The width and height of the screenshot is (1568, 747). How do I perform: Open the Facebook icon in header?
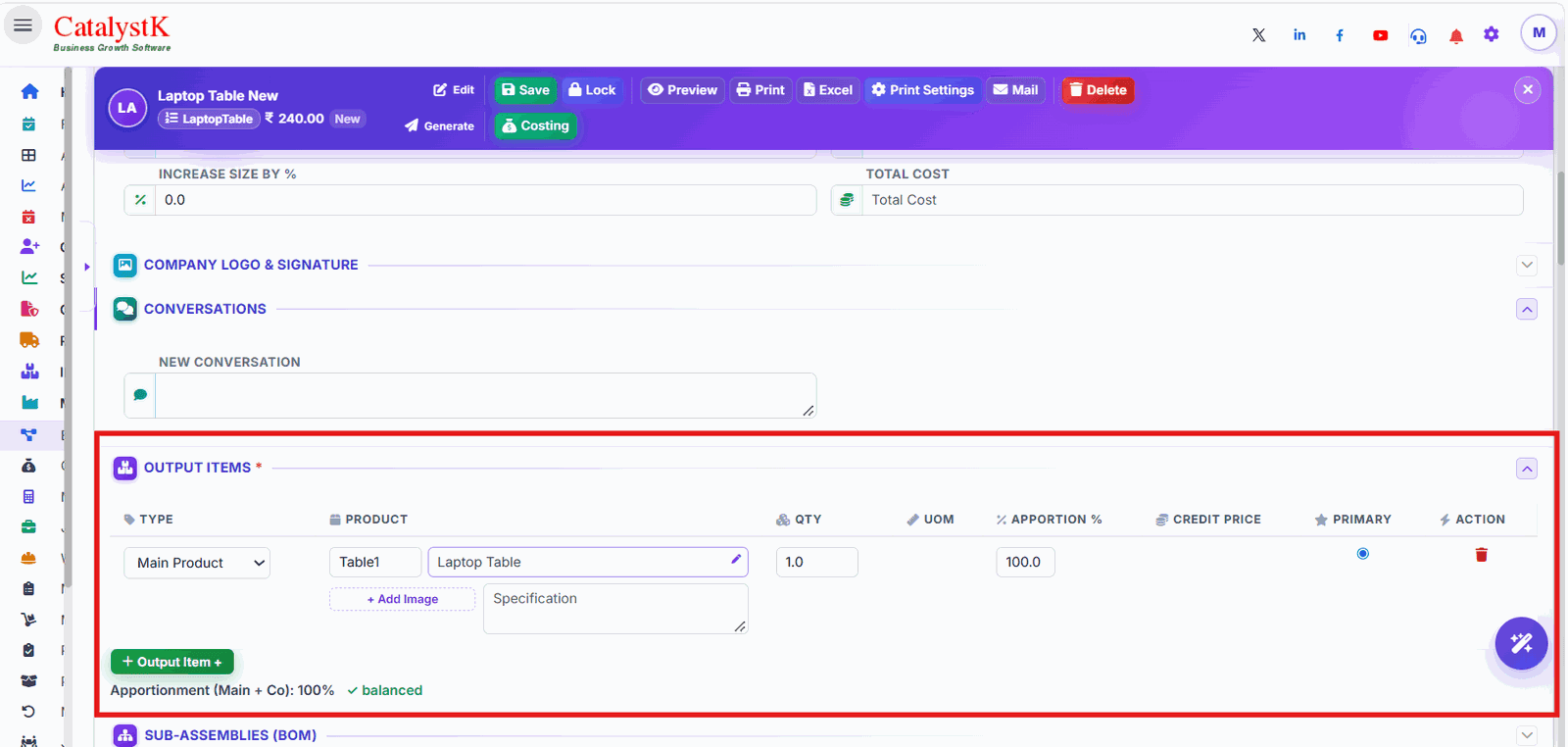point(1340,35)
